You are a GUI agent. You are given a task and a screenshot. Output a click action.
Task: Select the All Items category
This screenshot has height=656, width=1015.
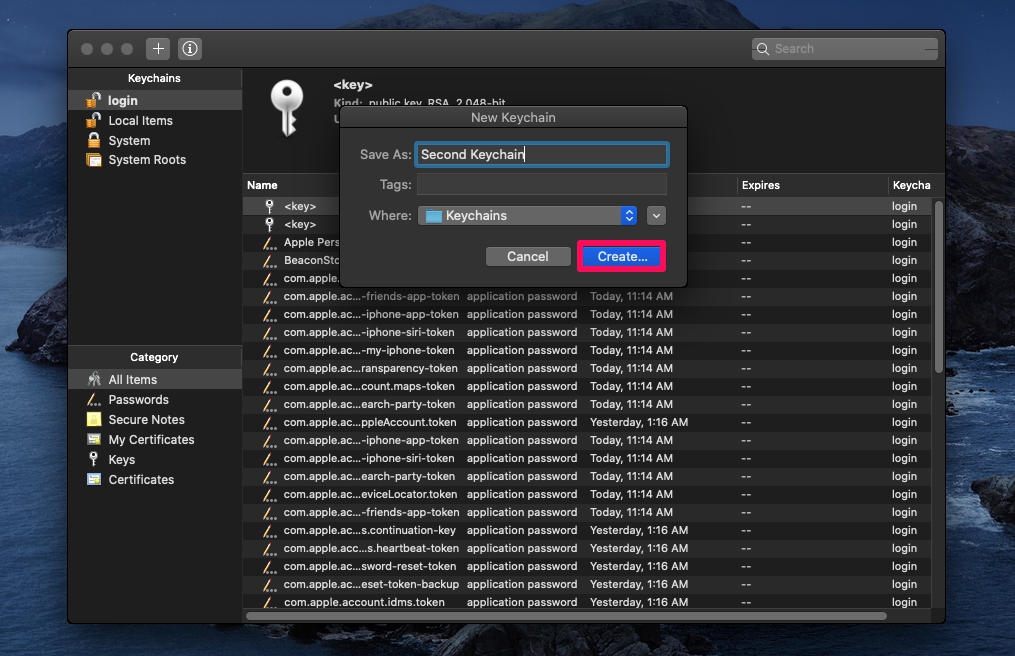click(119, 378)
